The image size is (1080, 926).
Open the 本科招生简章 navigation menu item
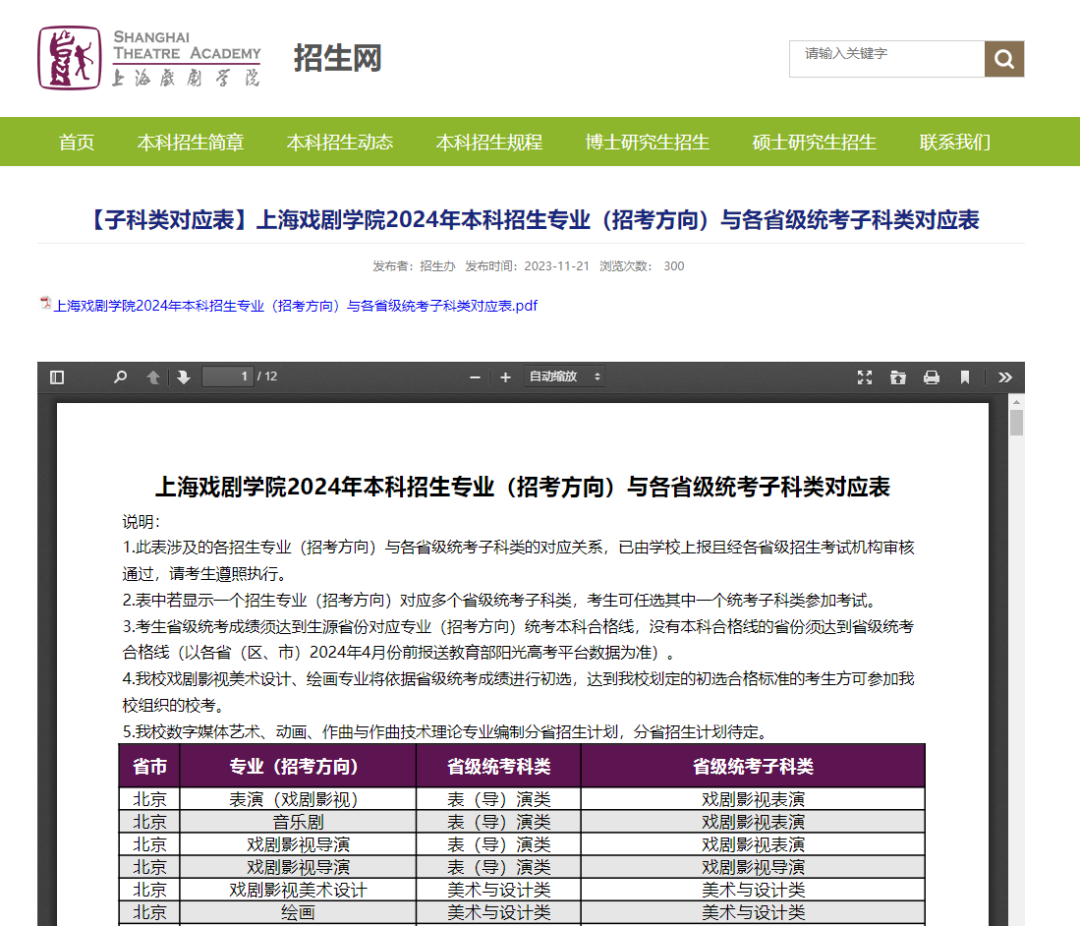(190, 142)
